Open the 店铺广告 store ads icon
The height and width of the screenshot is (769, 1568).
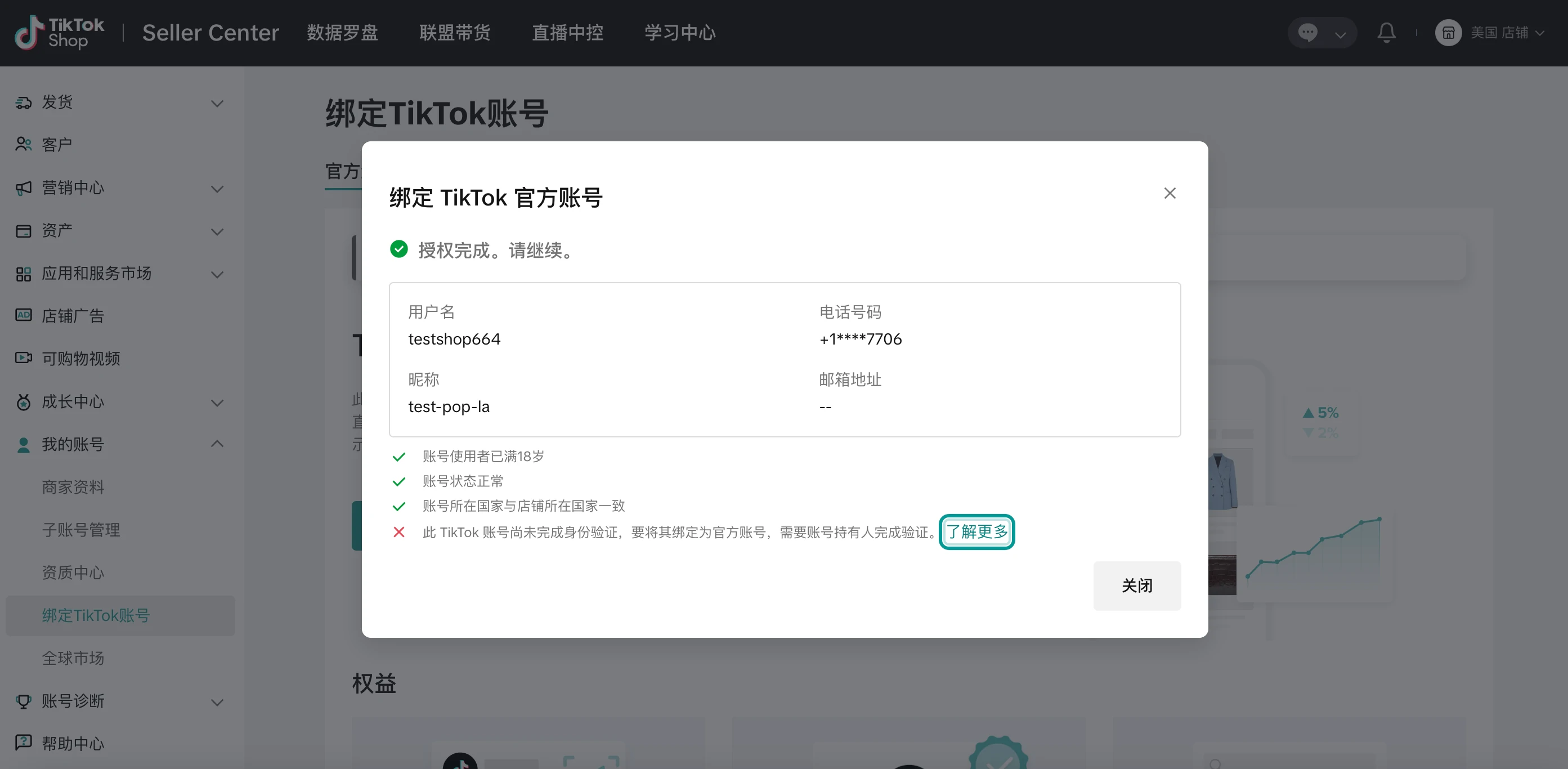click(23, 315)
